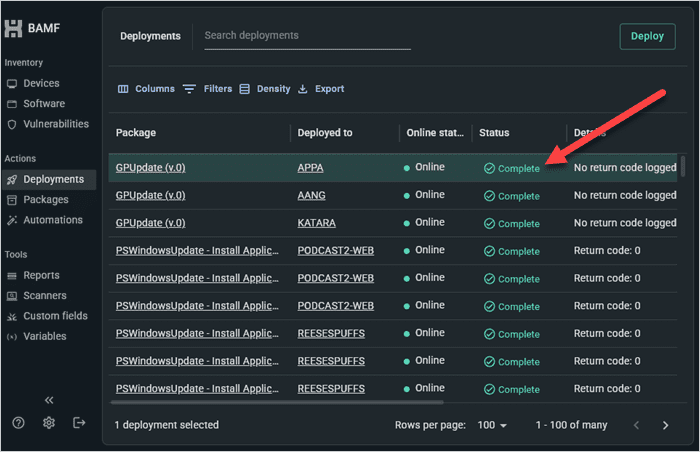Open GPUpdate package for KATARA row

pyautogui.click(x=150, y=223)
